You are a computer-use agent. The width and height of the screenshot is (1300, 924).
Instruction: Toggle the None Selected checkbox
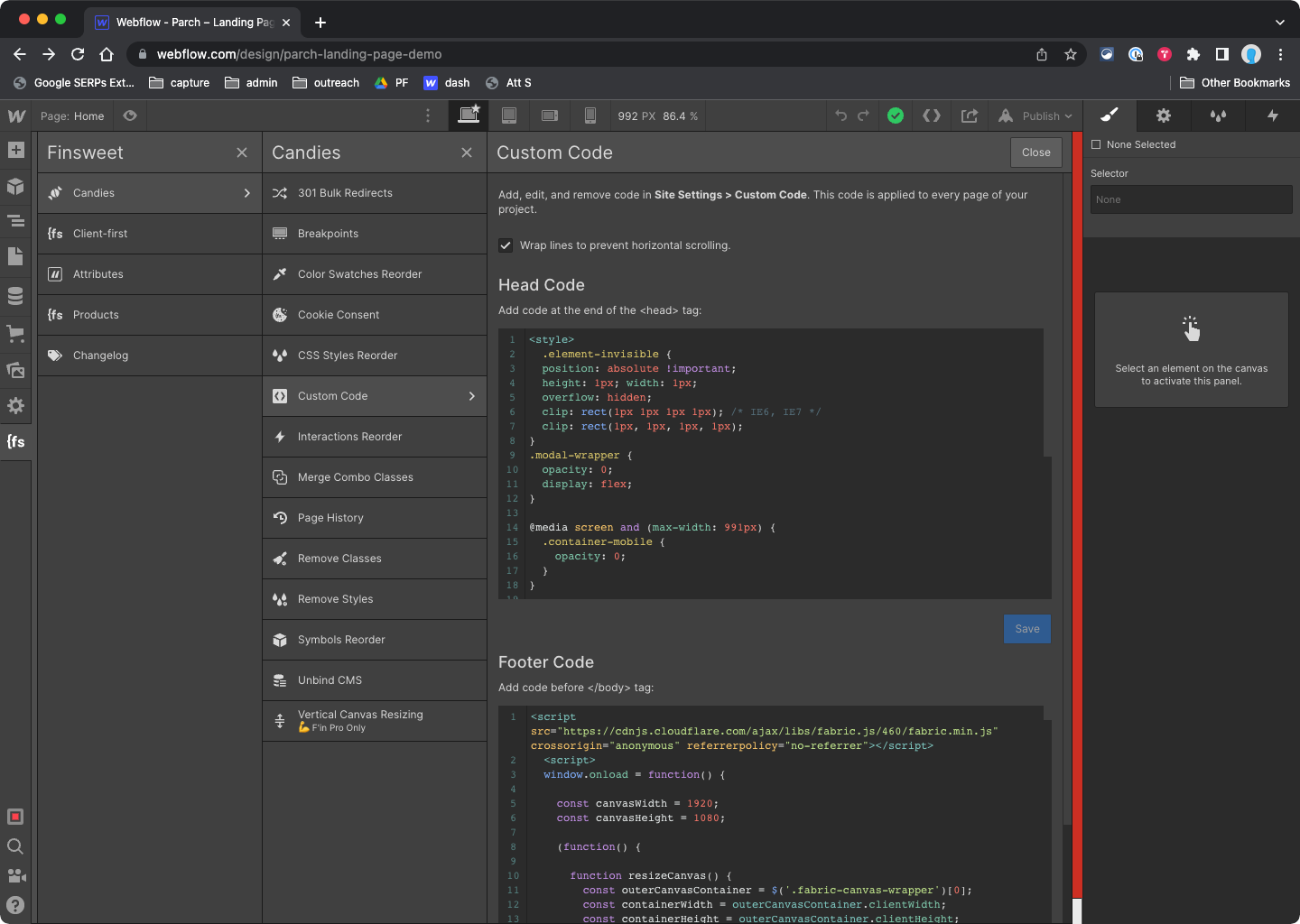click(1096, 144)
